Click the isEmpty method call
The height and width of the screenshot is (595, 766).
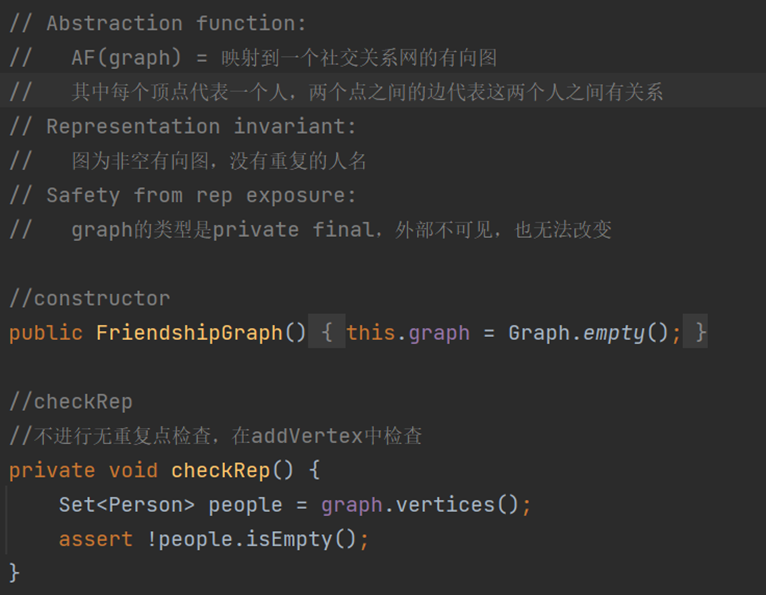click(294, 539)
